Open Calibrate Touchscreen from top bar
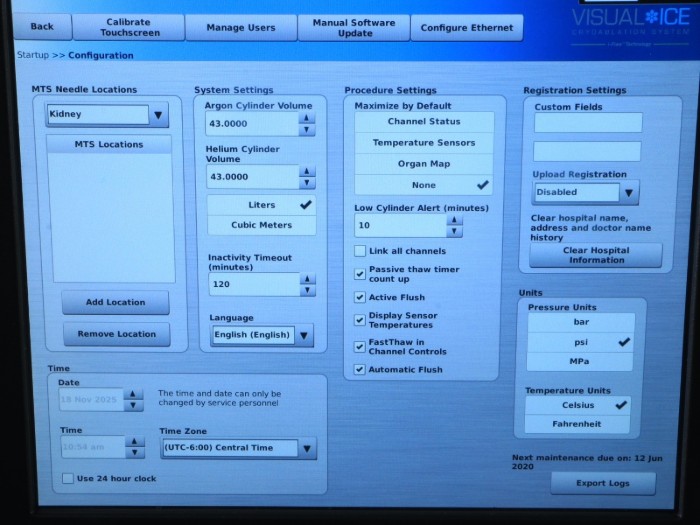This screenshot has height=525, width=700. click(129, 27)
